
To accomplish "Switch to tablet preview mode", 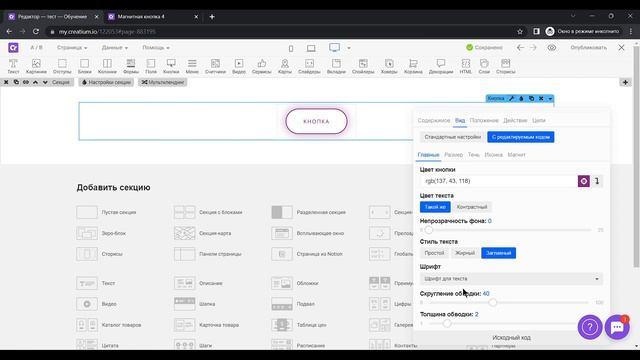I will click(311, 48).
